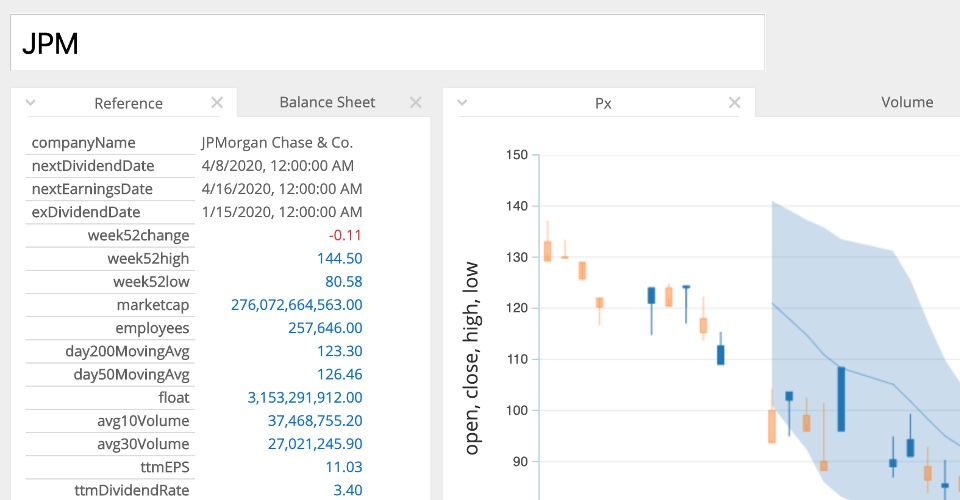Expand the chevron dropdown beside Px tab

pyautogui.click(x=462, y=102)
